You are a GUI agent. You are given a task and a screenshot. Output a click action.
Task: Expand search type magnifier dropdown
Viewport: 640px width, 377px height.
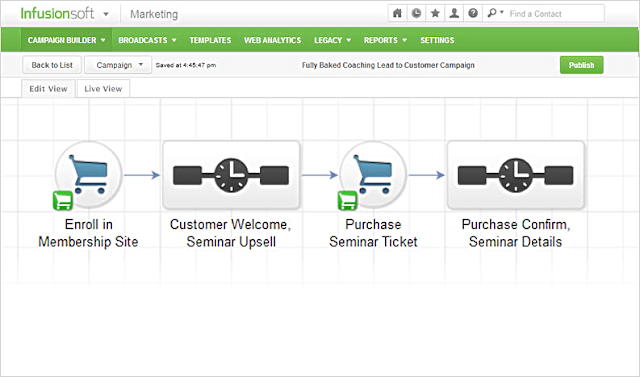(x=496, y=13)
